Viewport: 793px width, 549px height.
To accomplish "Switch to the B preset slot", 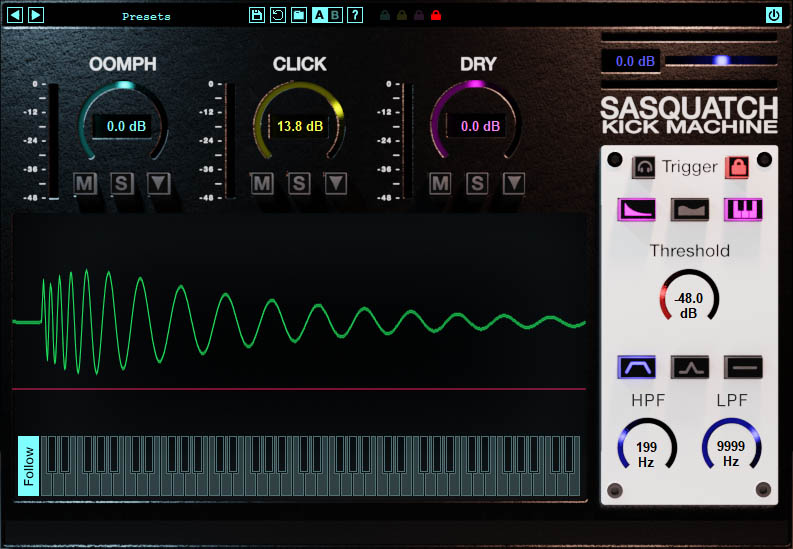I will click(336, 15).
